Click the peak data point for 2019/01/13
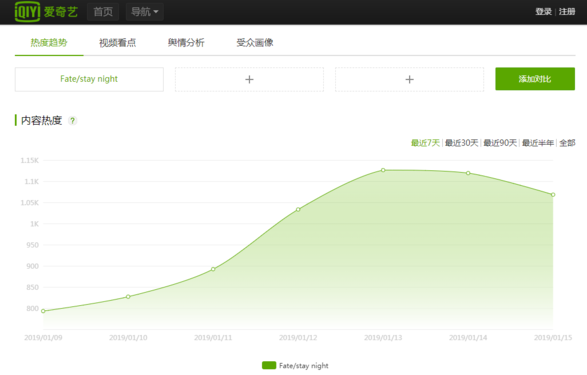This screenshot has width=587, height=375. [383, 170]
